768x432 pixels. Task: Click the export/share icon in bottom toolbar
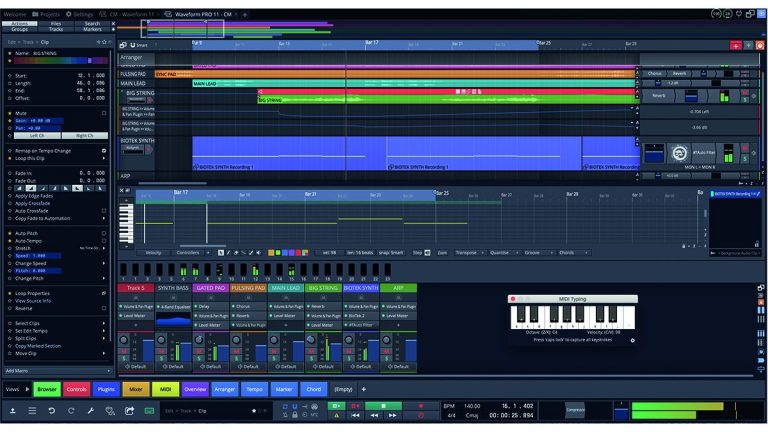(129, 411)
